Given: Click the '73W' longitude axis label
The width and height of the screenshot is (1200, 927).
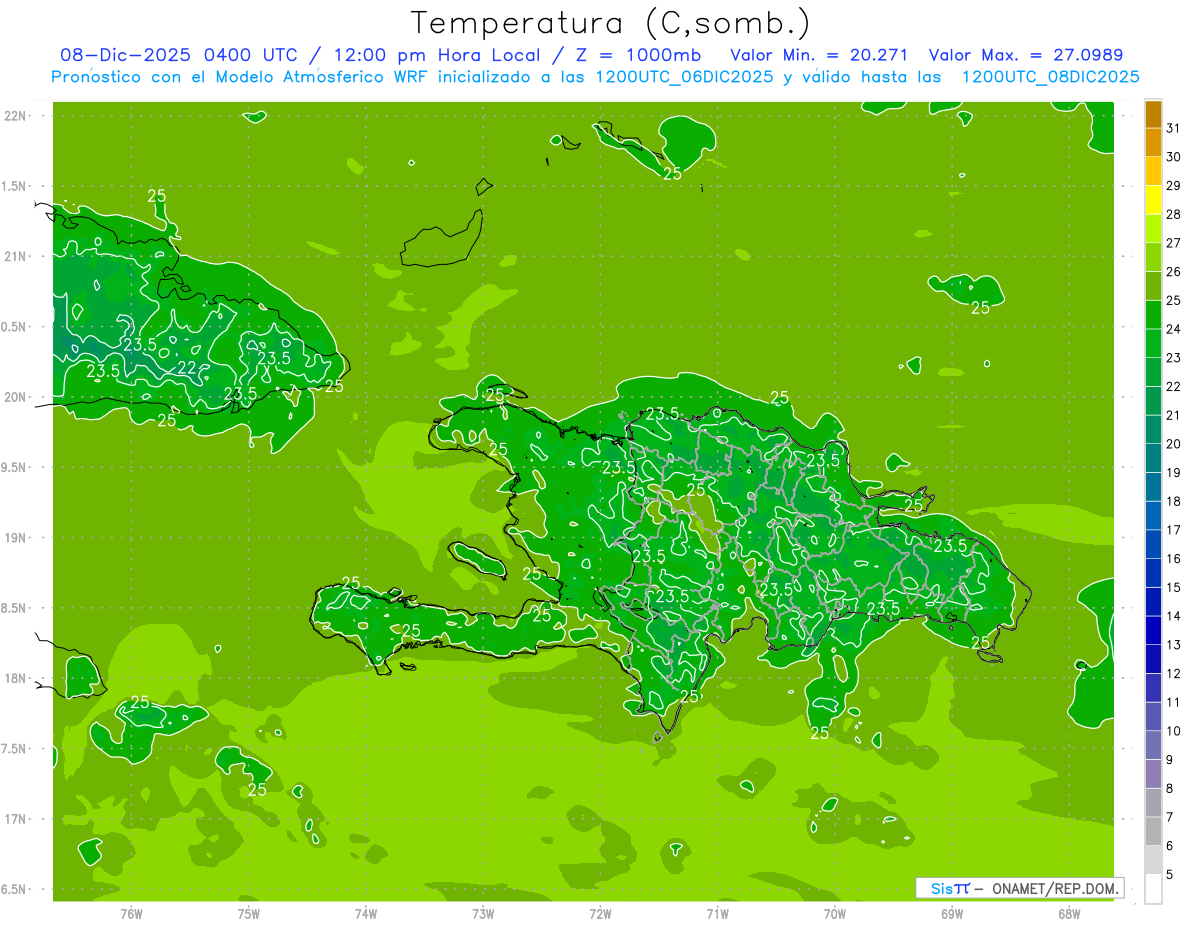Looking at the screenshot, I should (483, 914).
